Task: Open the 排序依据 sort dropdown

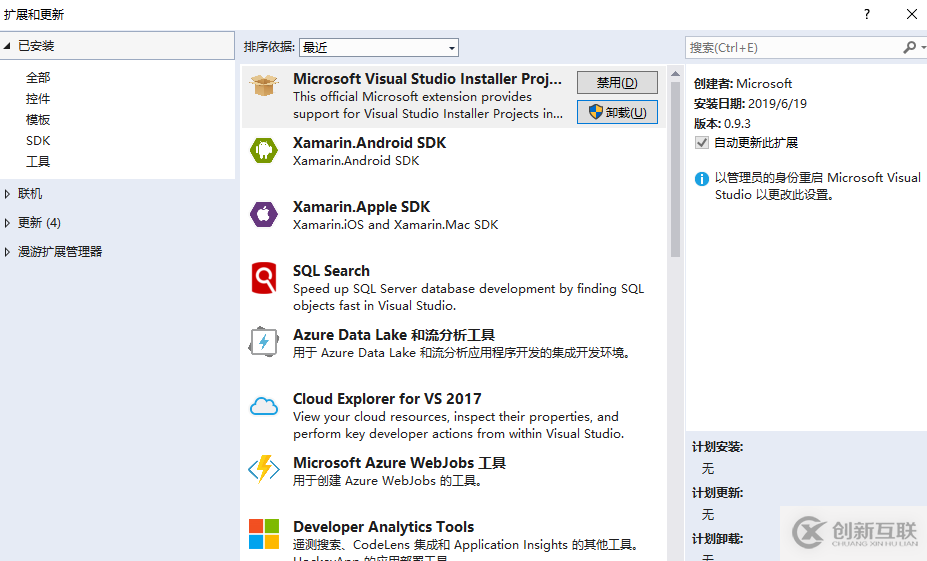Action: [x=378, y=47]
